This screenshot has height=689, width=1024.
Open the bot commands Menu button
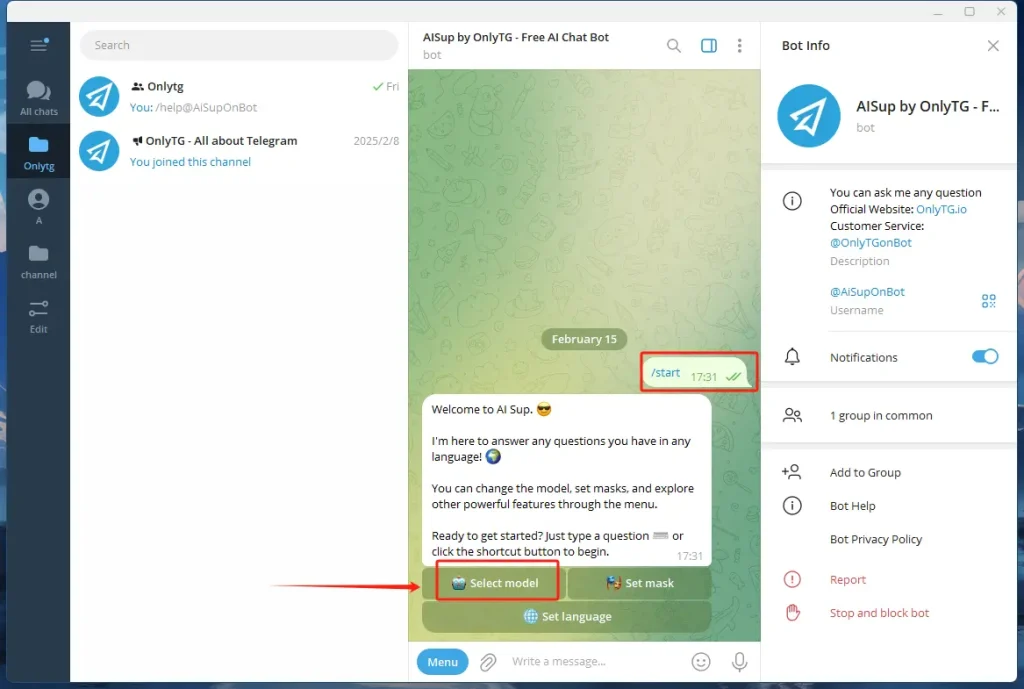coord(442,662)
